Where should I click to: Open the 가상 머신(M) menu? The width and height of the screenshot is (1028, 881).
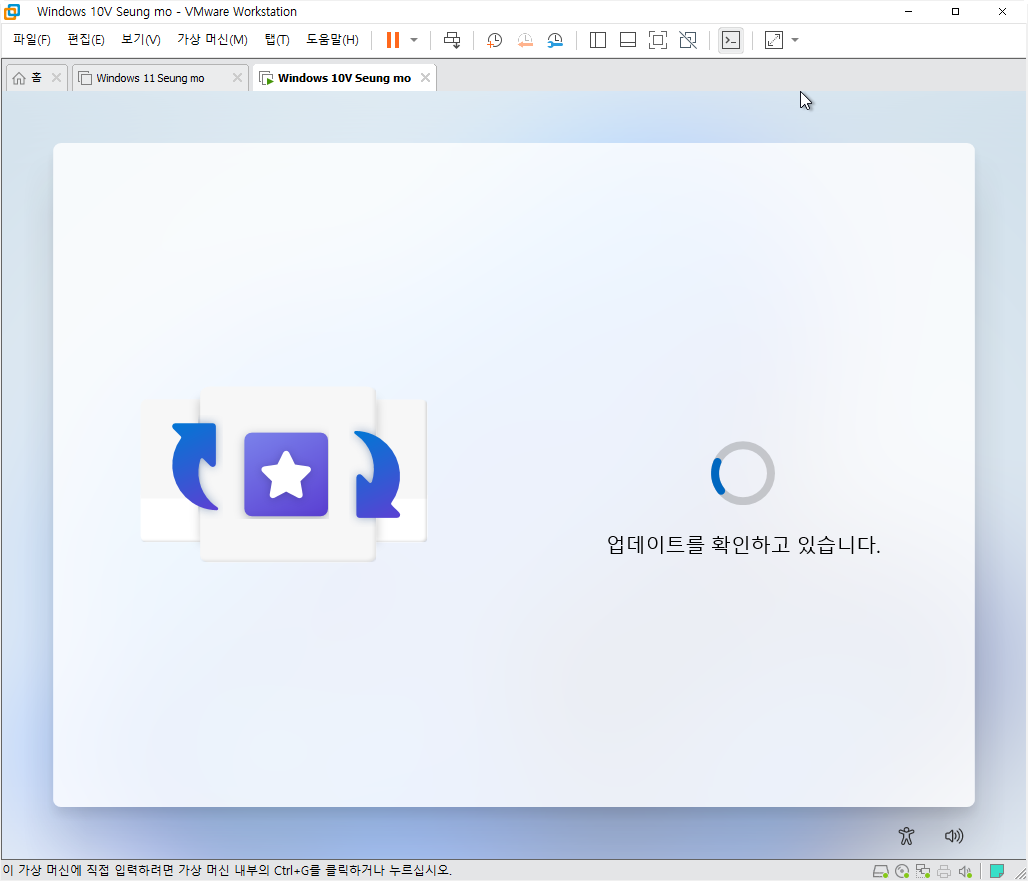(212, 40)
